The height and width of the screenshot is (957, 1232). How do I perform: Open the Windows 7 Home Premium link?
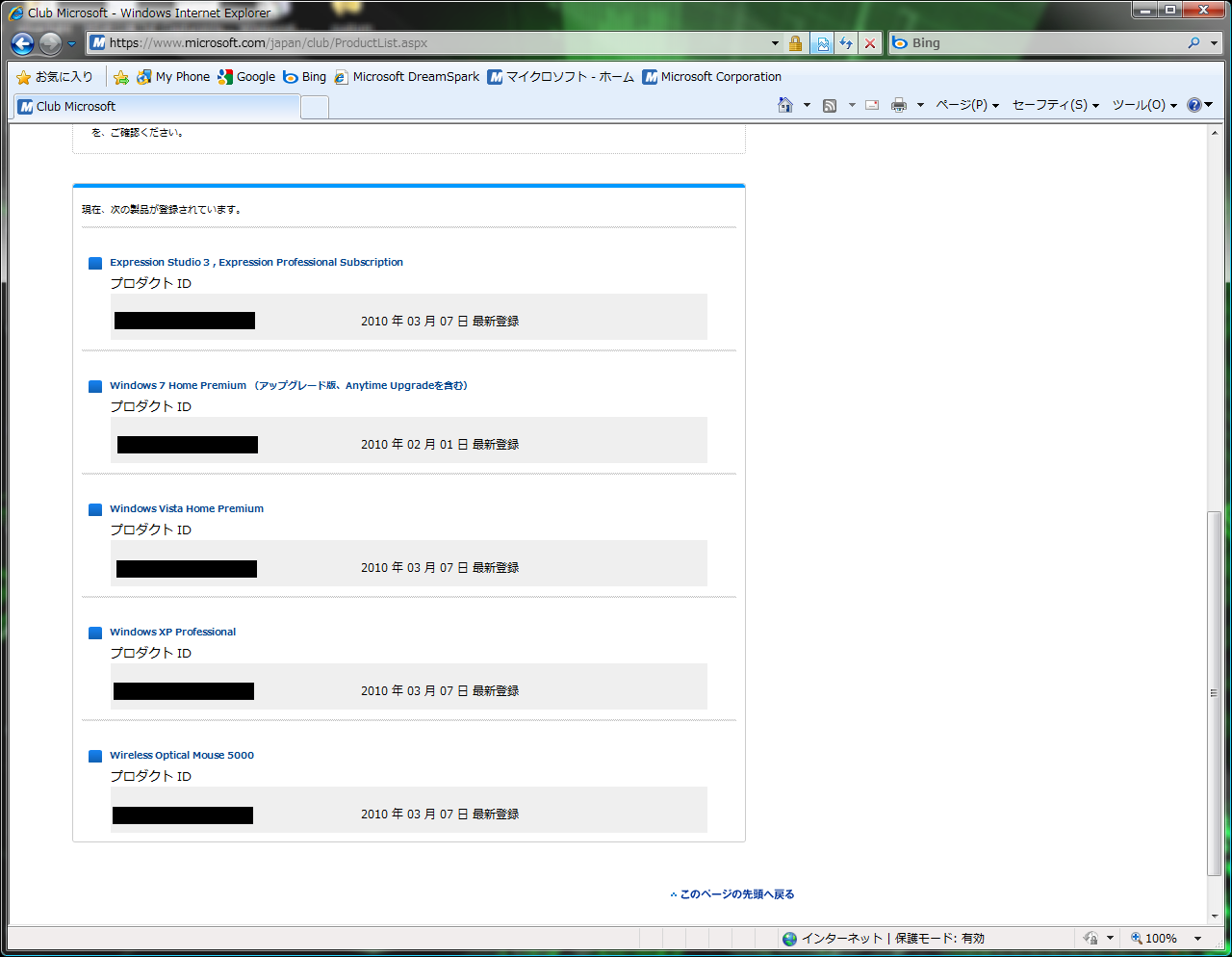pos(289,385)
